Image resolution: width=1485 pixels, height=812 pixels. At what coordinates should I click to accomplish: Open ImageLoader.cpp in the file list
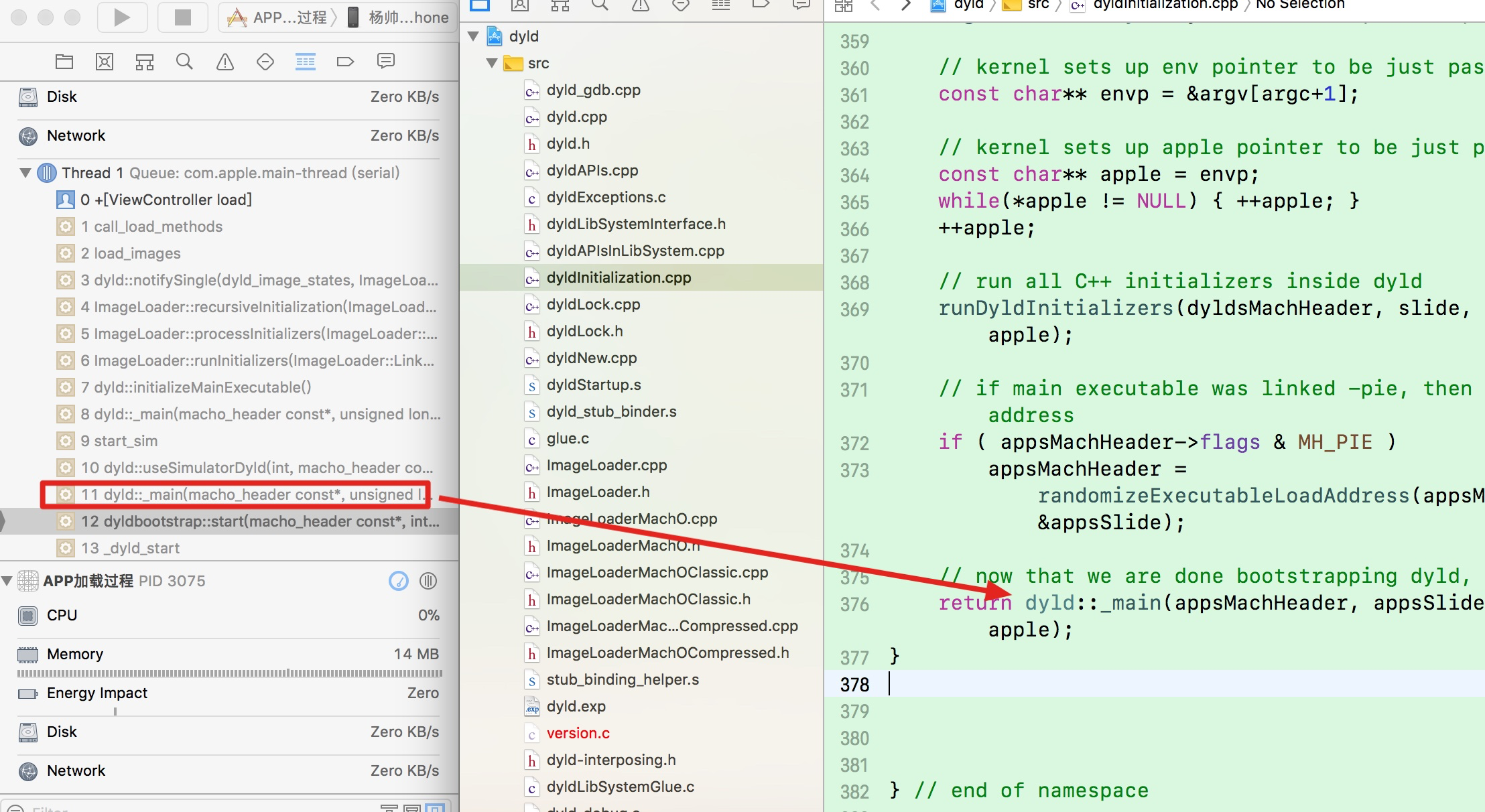click(x=606, y=465)
